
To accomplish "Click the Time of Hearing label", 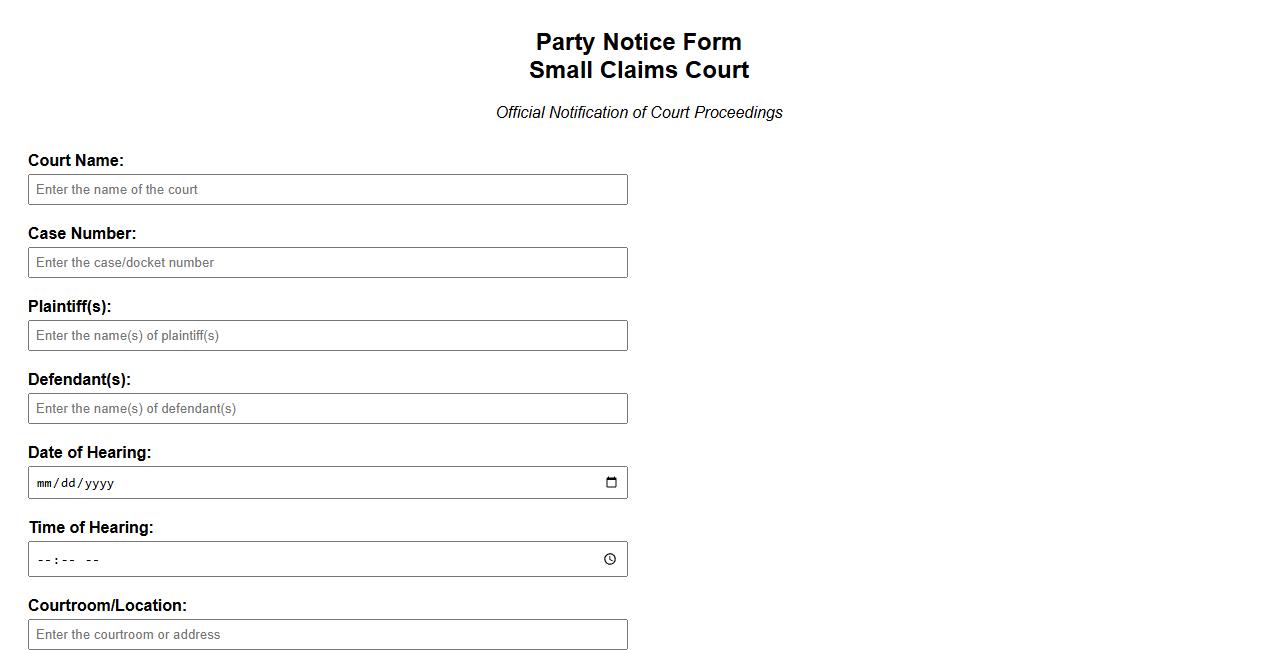I will [x=91, y=527].
